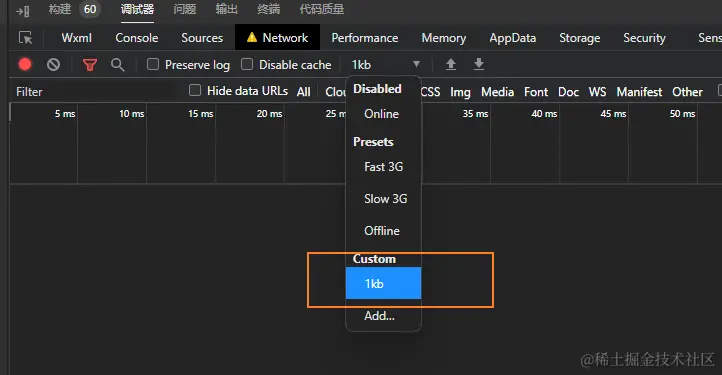Open search with the magnifier icon
The width and height of the screenshot is (722, 375).
point(118,64)
